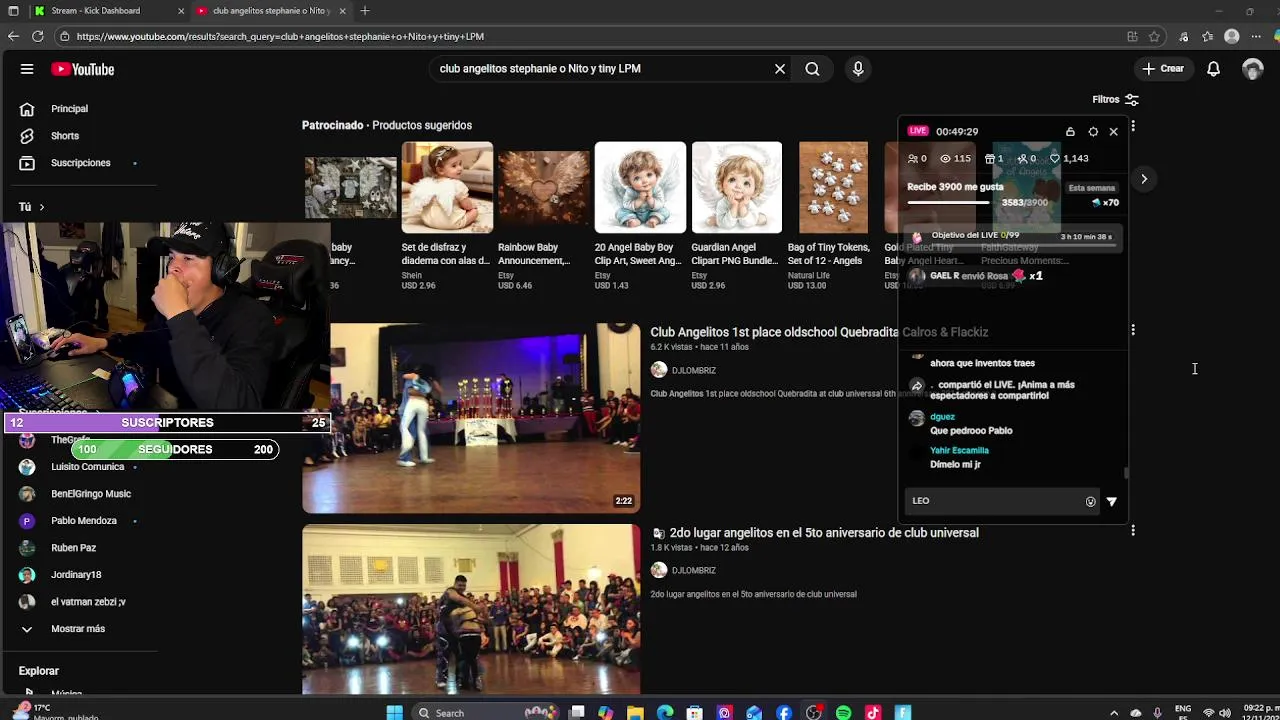
Task: Send the chat message with arrow icon
Action: tap(1112, 501)
